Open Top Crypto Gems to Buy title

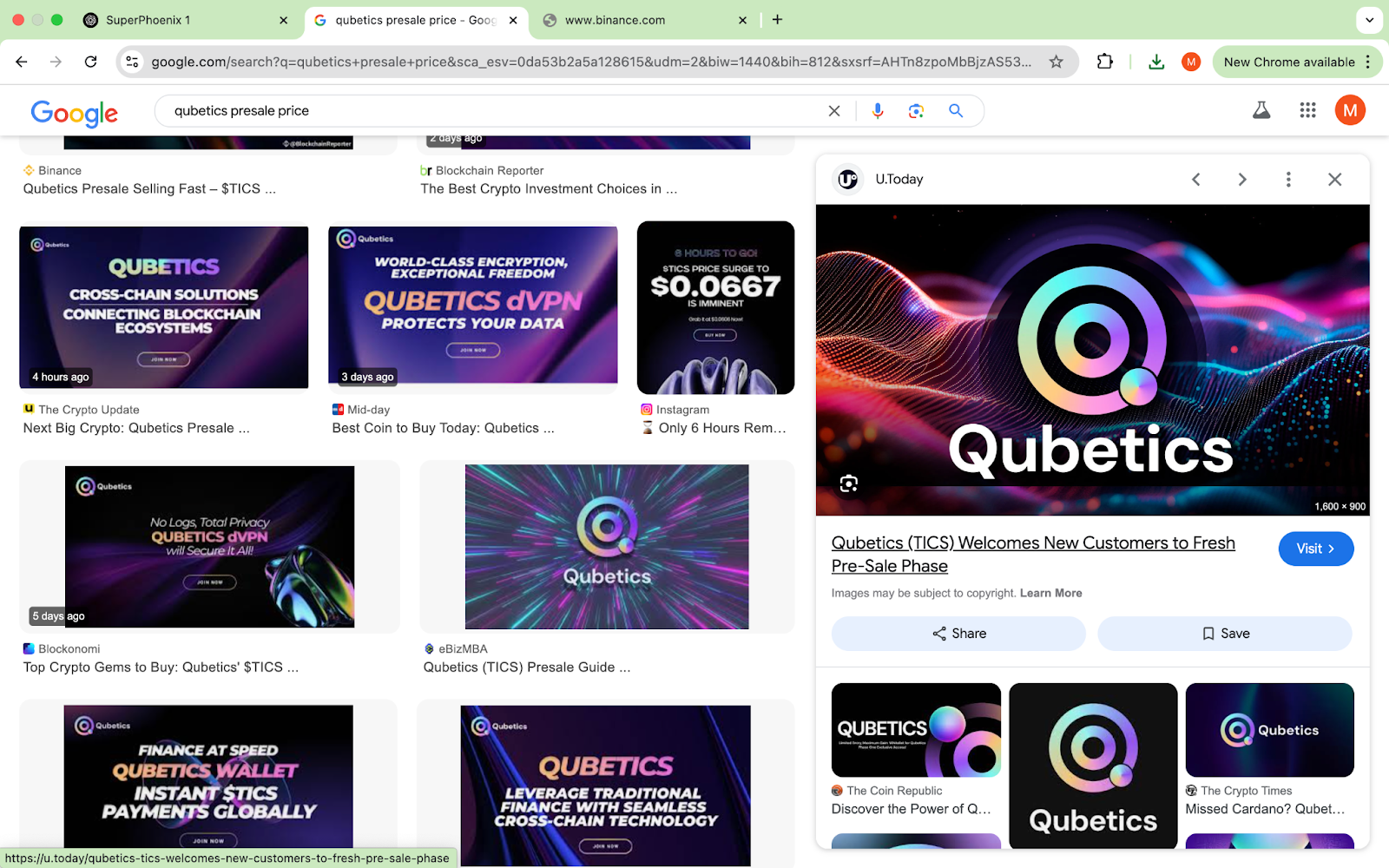click(x=161, y=667)
